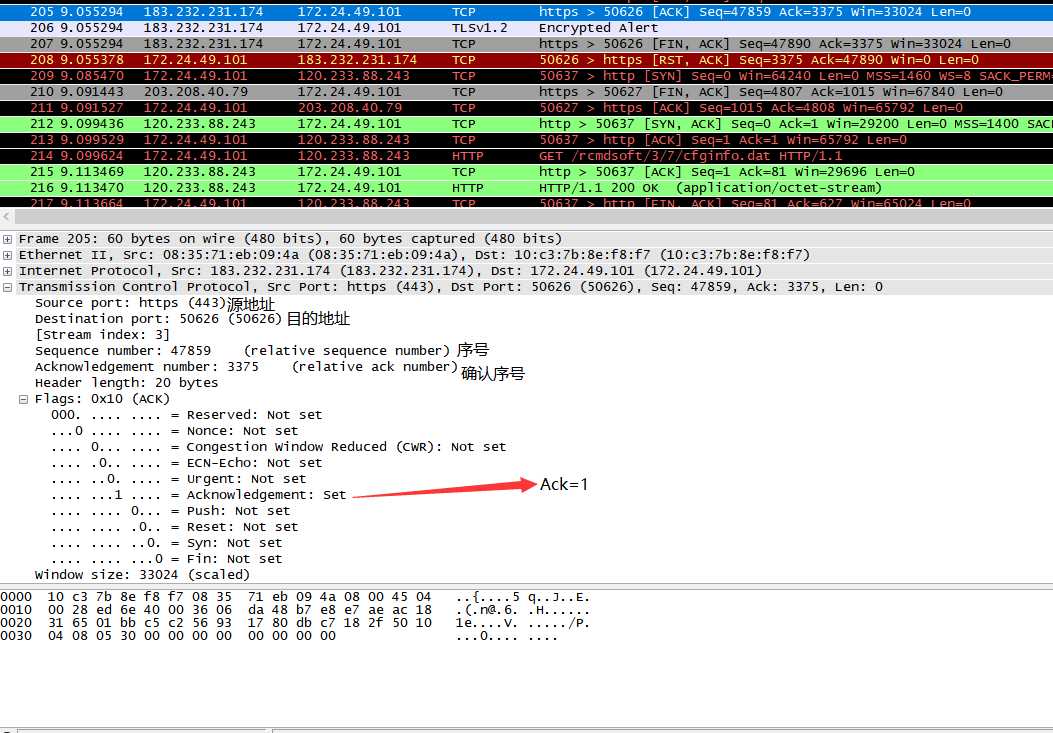Select the Reserved: Not set flag line
The width and height of the screenshot is (1053, 733).
point(187,415)
